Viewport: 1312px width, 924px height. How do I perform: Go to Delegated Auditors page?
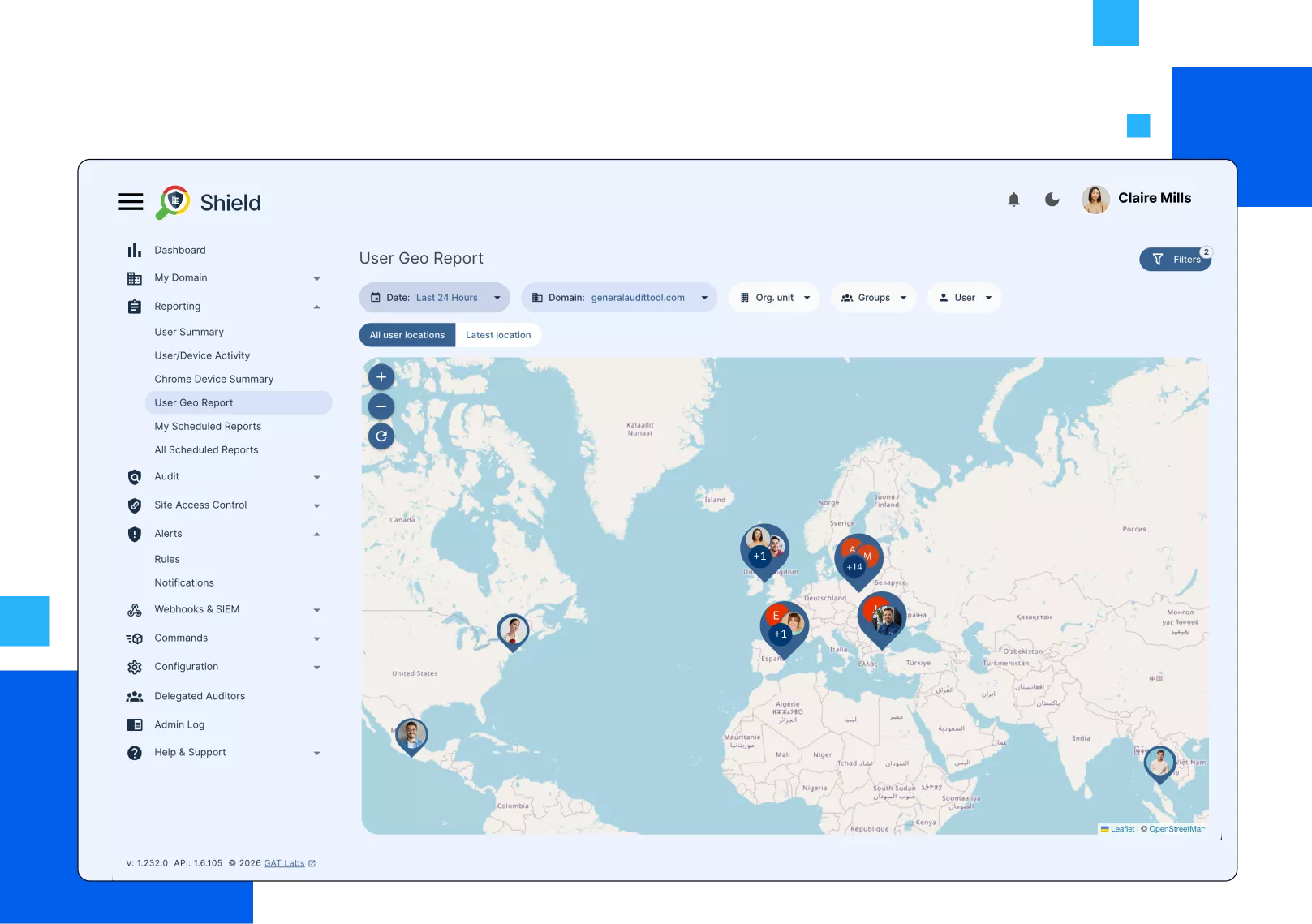[x=200, y=696]
